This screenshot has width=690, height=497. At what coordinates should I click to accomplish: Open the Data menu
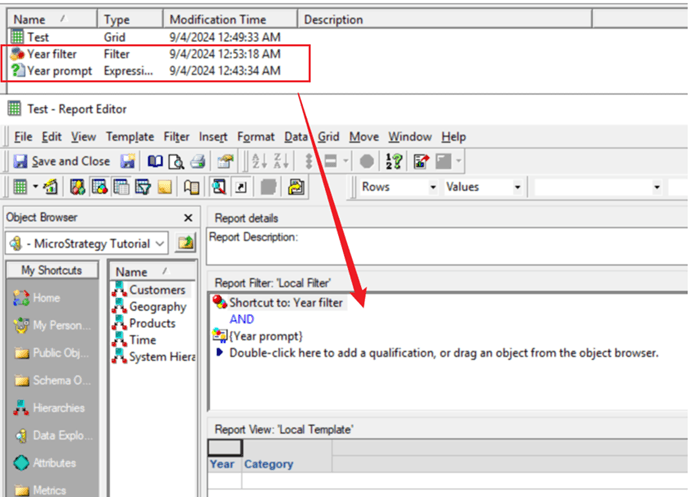pyautogui.click(x=295, y=136)
